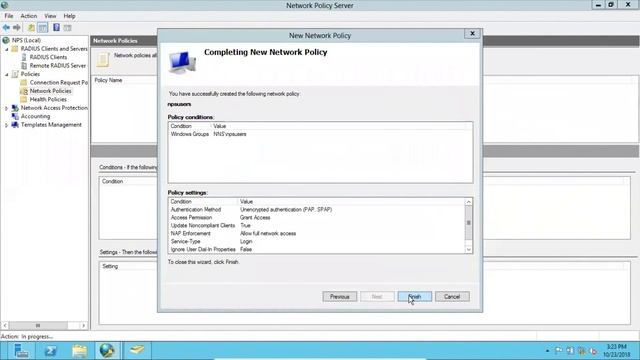The image size is (640, 360).
Task: Click the Network Access Protection icon
Action: click(x=15, y=108)
